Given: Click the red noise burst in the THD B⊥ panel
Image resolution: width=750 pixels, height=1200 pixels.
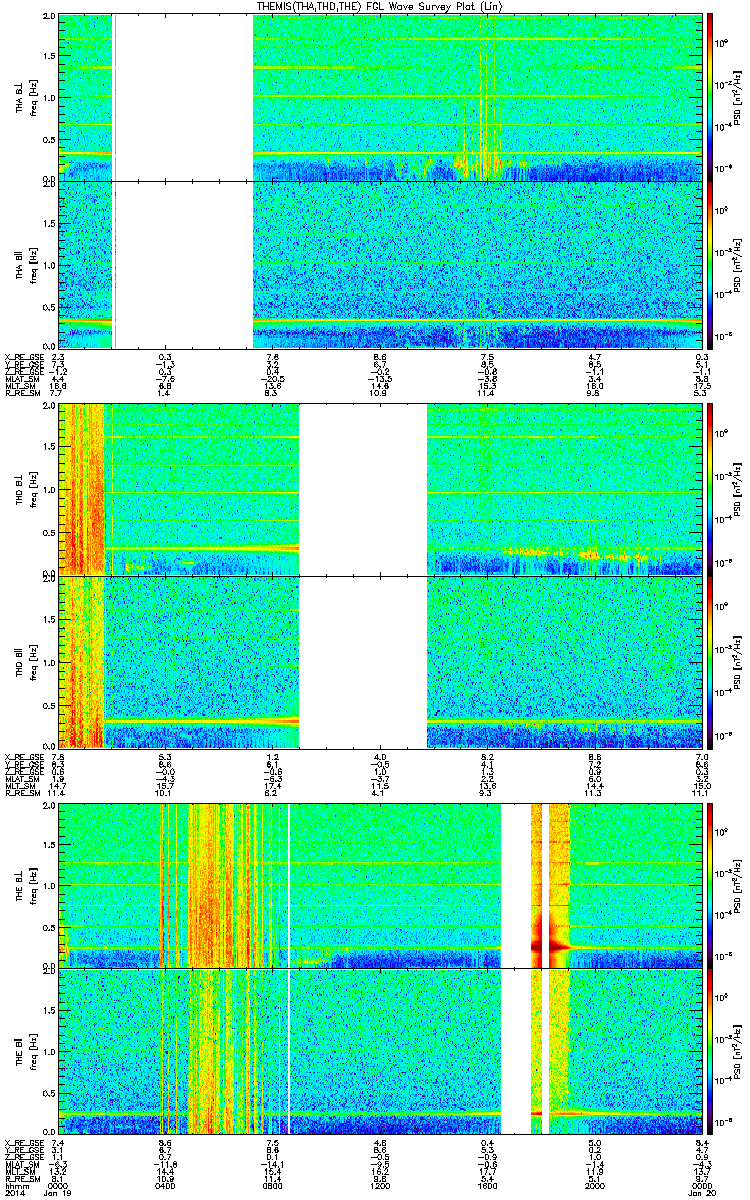Looking at the screenshot, I should click(x=82, y=488).
